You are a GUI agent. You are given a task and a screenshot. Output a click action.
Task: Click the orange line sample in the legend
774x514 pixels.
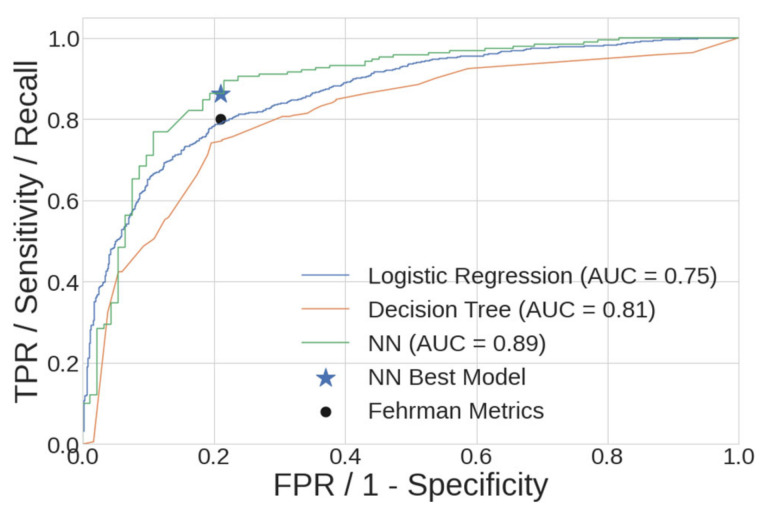point(325,309)
